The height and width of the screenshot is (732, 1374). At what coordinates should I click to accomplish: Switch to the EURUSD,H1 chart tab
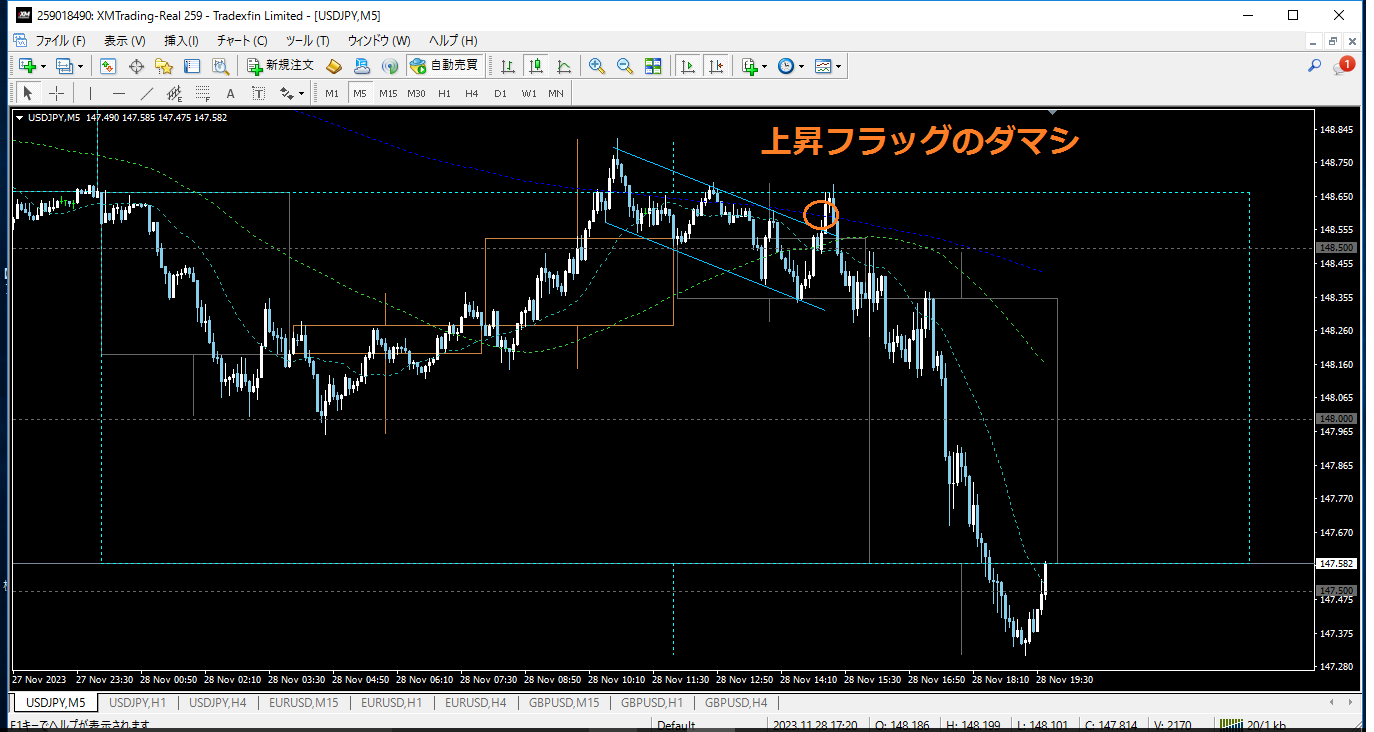tap(391, 703)
